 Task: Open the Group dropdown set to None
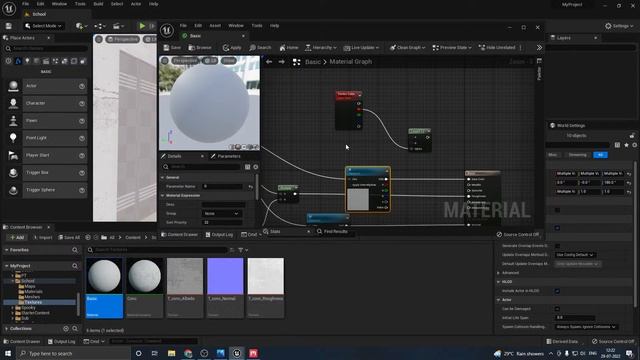222,213
